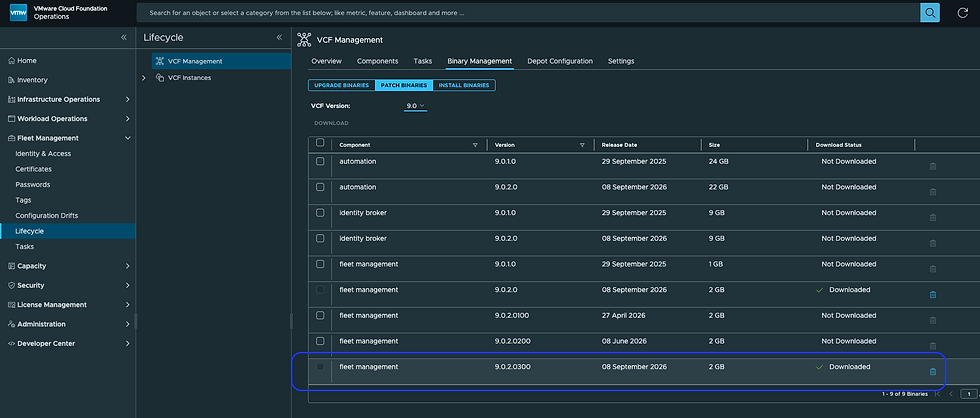This screenshot has width=980, height=418.
Task: Switch to the Depot Configuration tab
Action: pos(560,61)
